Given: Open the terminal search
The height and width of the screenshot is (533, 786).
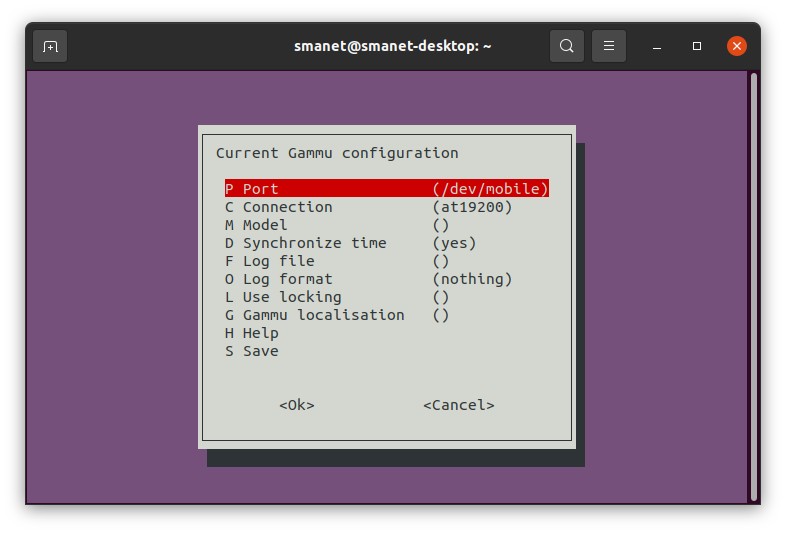Looking at the screenshot, I should [566, 46].
